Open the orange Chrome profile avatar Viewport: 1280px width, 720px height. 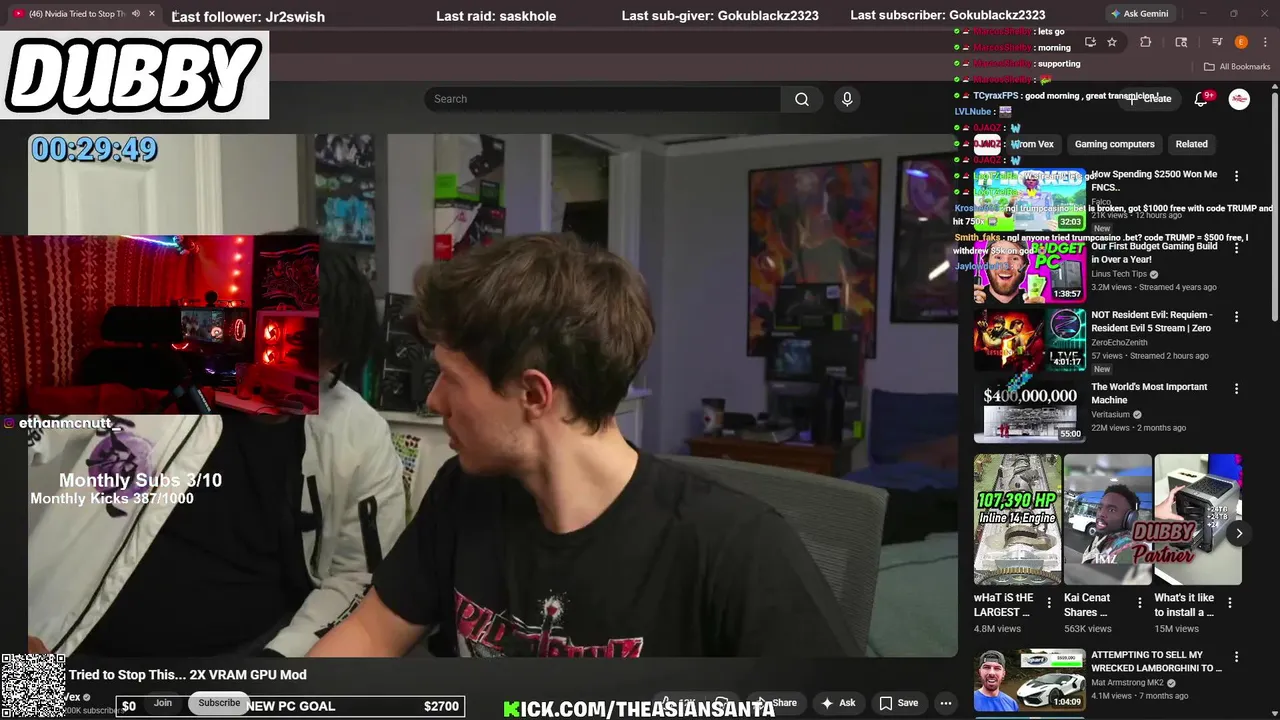[x=1241, y=42]
